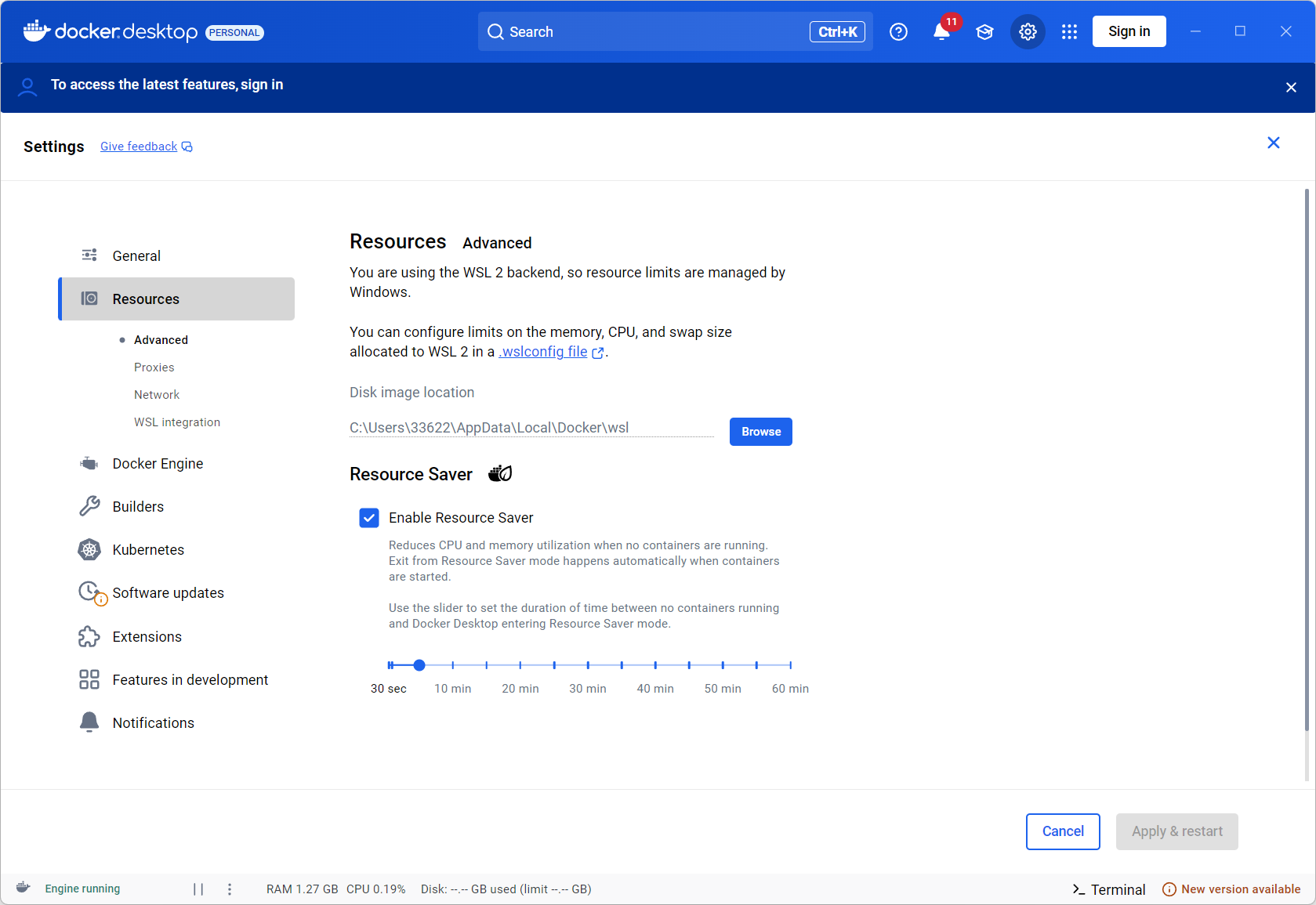1316x905 pixels.
Task: Click the engine status whale icon
Action: pyautogui.click(x=23, y=888)
